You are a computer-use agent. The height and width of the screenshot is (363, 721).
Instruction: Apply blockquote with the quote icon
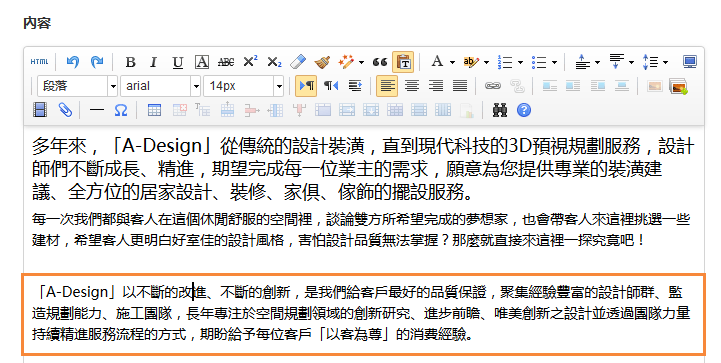(x=379, y=62)
